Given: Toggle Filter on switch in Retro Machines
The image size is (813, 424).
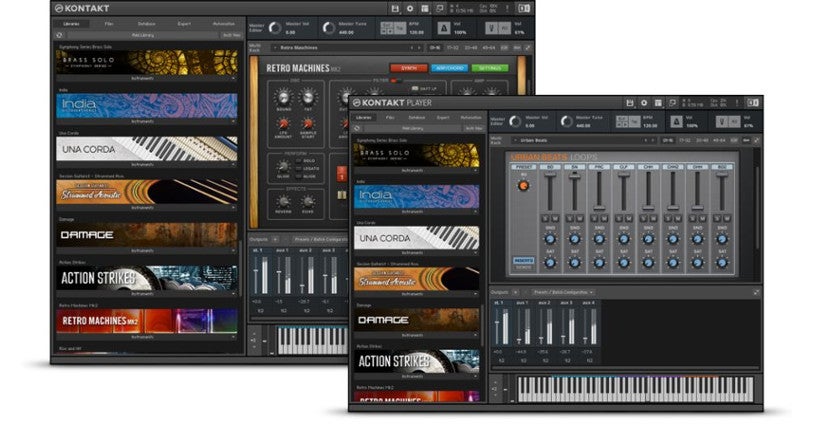Looking at the screenshot, I should tap(395, 81).
